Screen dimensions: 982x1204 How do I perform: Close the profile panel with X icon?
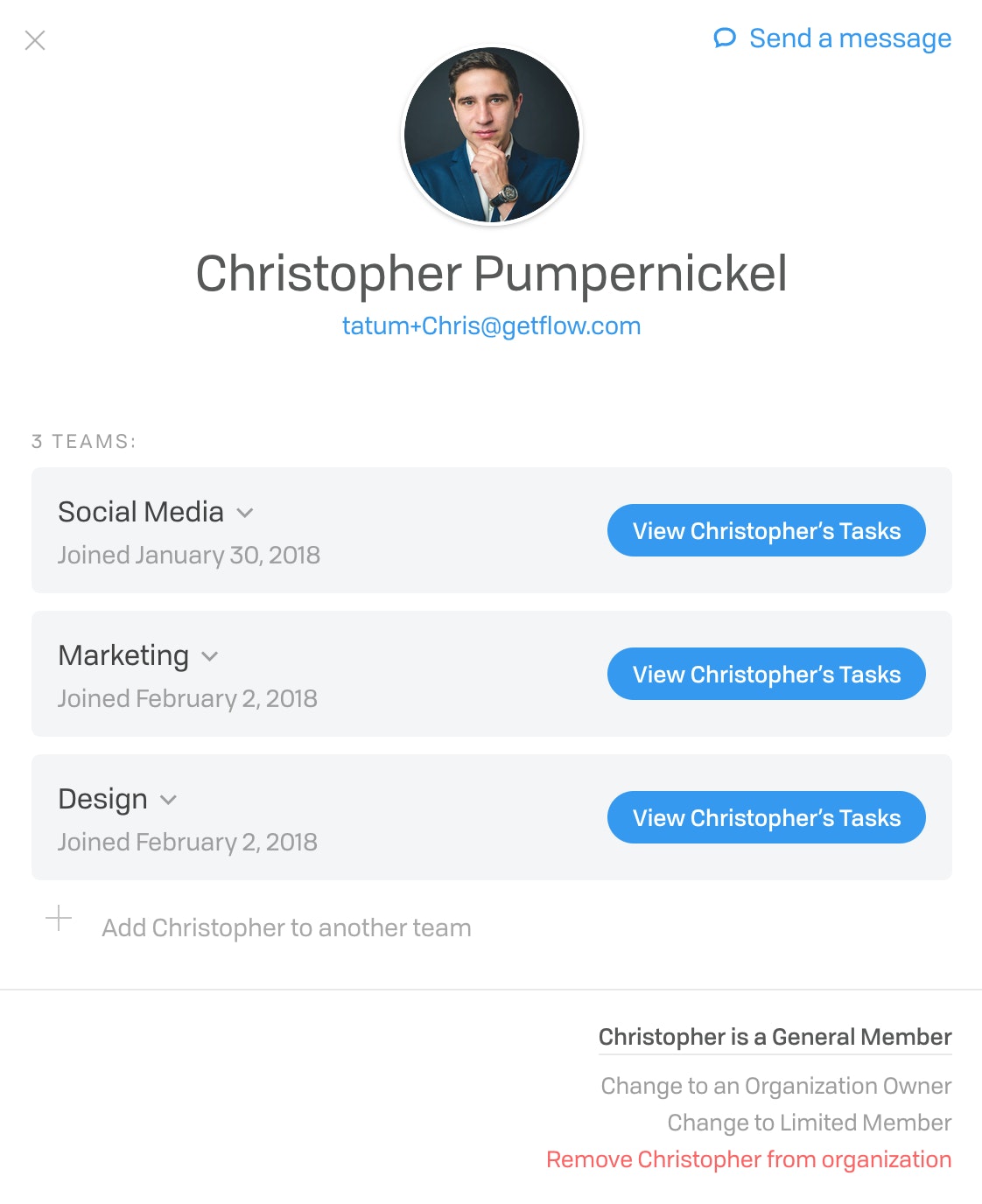click(35, 40)
